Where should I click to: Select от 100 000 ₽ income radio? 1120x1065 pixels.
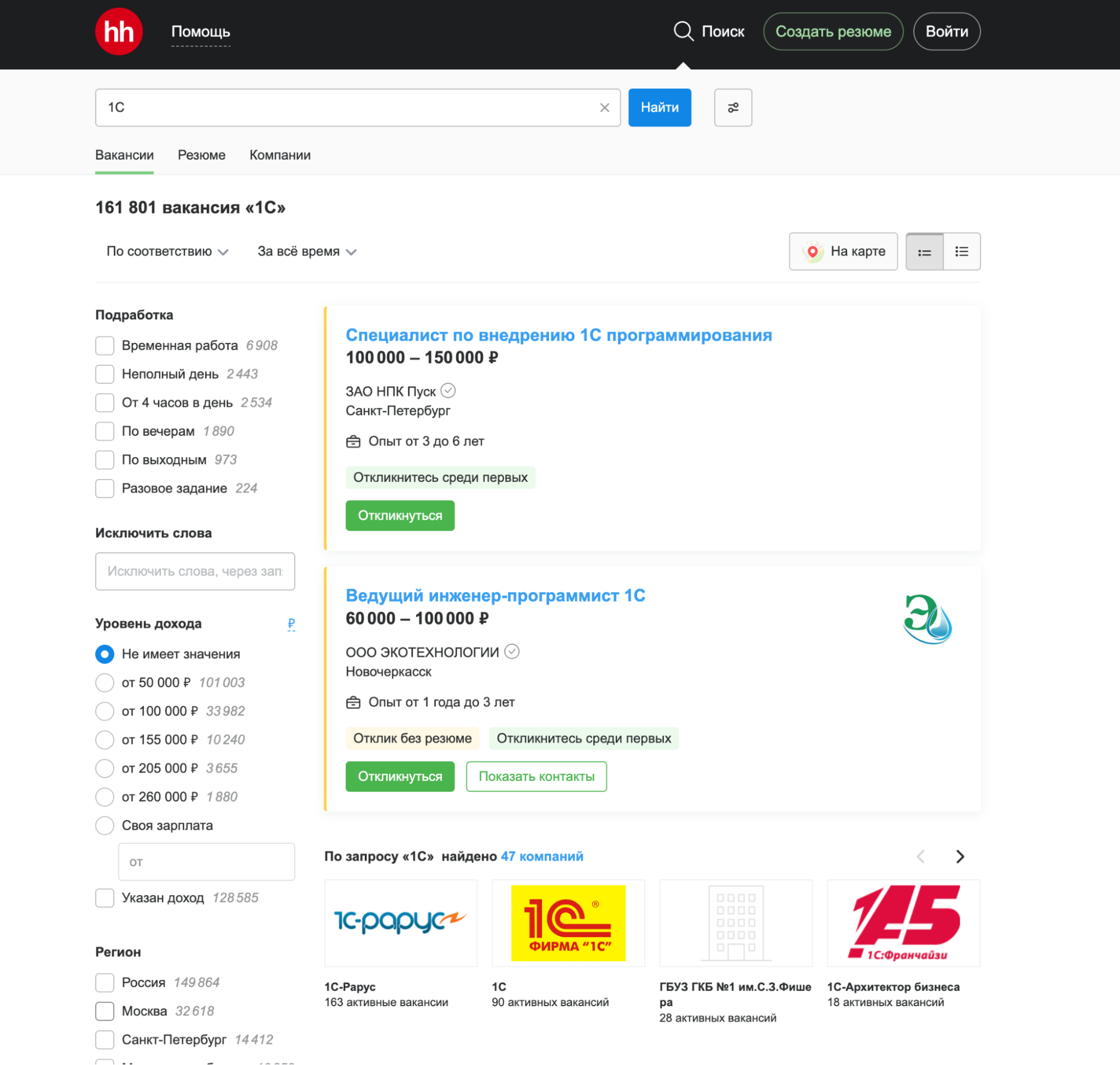pyautogui.click(x=105, y=711)
